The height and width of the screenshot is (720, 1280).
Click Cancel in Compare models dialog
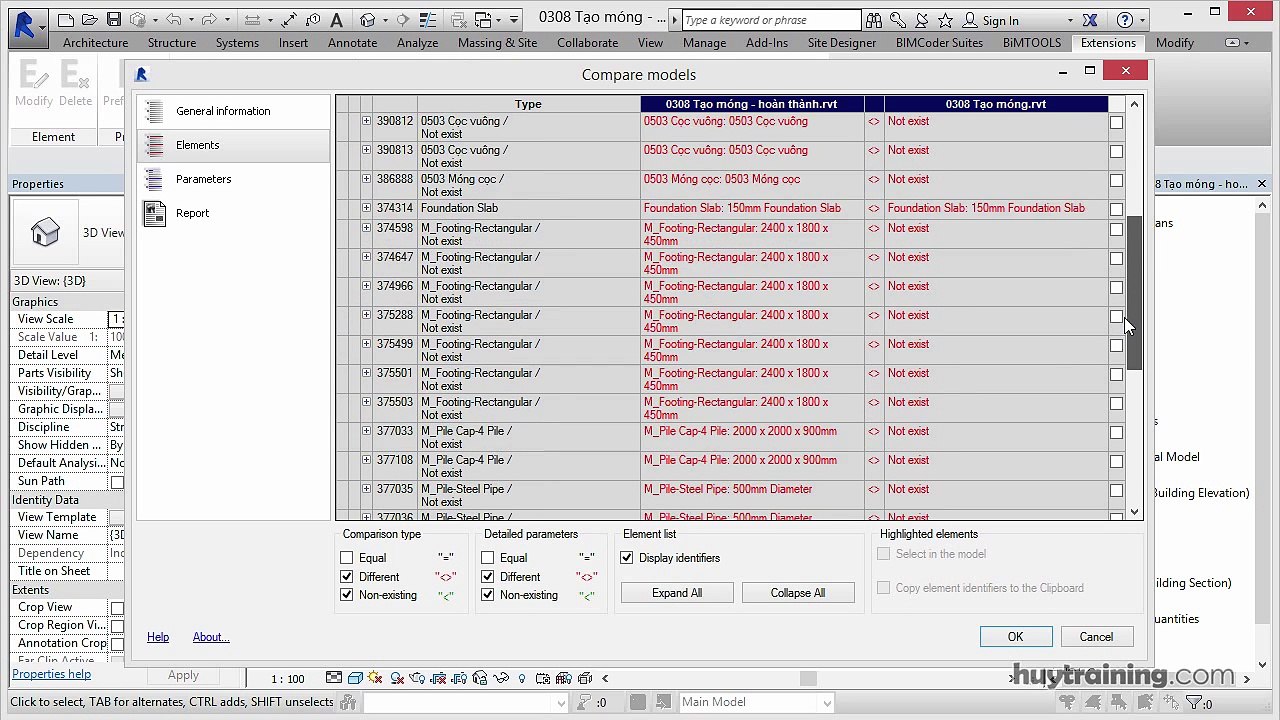[x=1096, y=637]
